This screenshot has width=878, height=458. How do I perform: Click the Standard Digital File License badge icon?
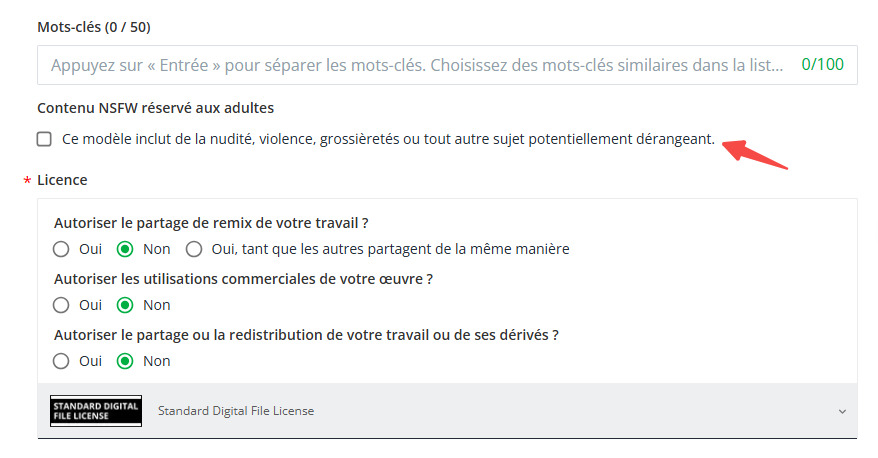tap(96, 411)
